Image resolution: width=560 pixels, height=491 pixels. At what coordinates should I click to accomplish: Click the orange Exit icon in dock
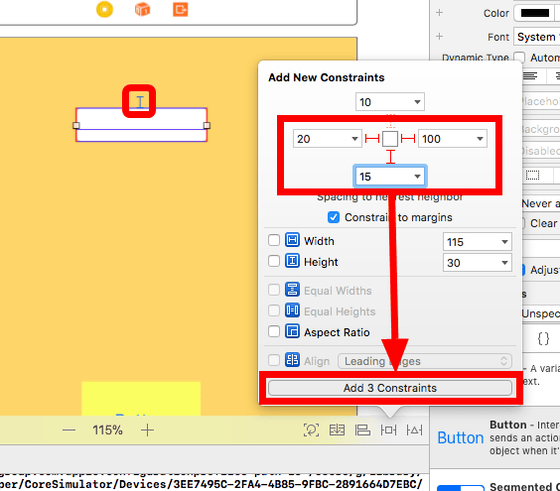tap(180, 10)
